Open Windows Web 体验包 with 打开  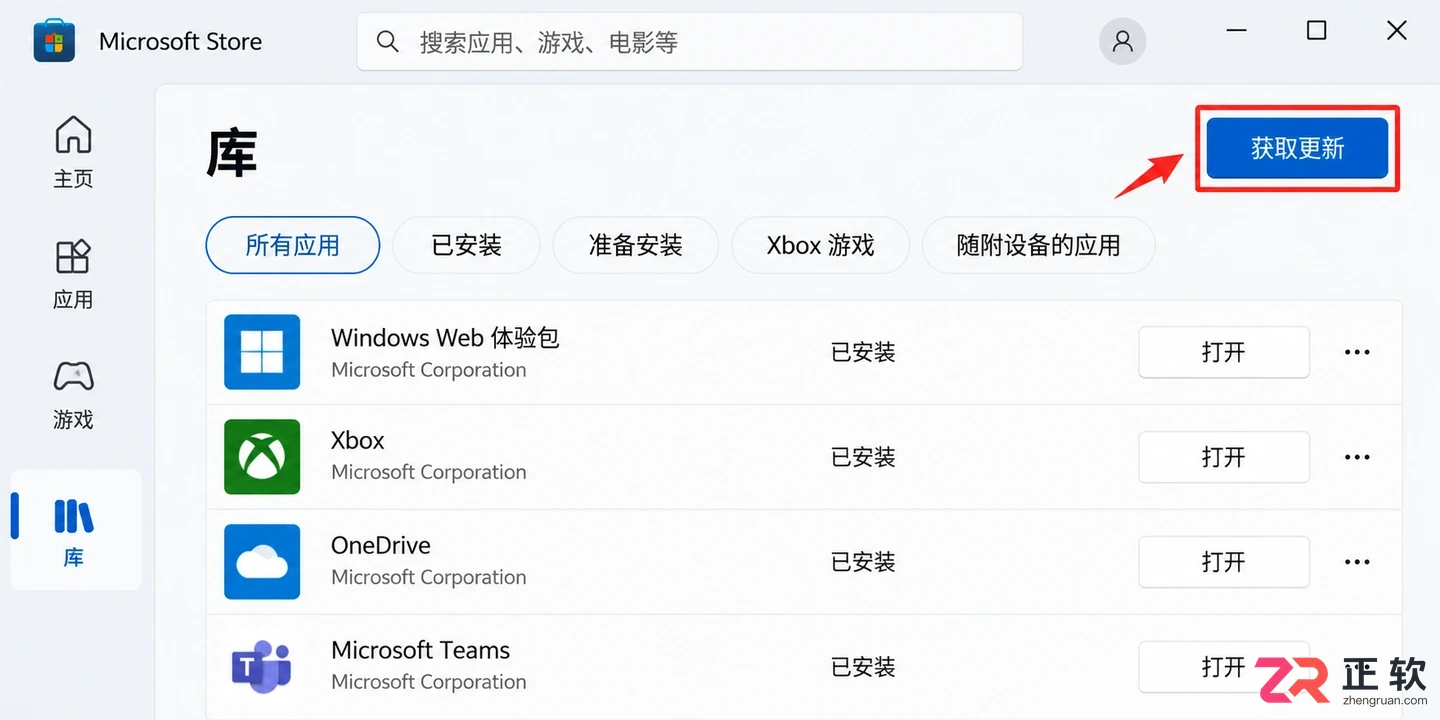1224,352
